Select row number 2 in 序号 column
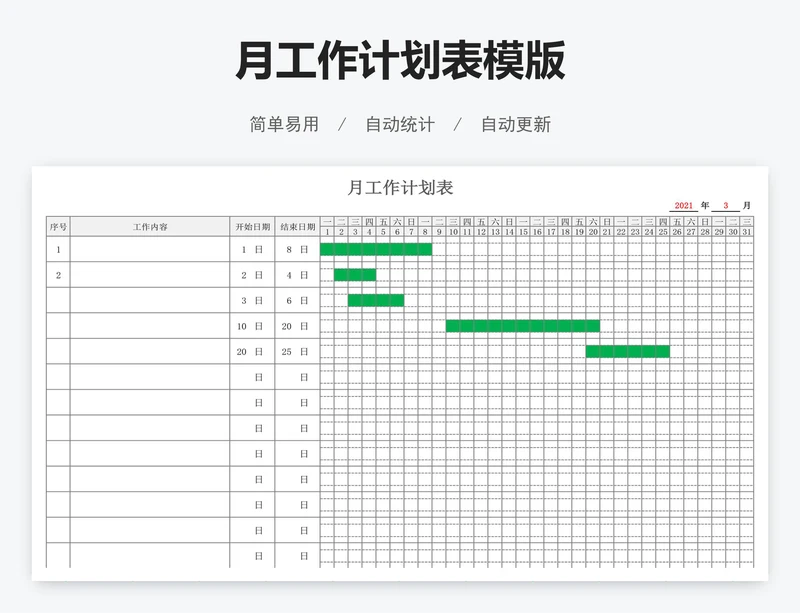The height and width of the screenshot is (613, 800). click(58, 275)
